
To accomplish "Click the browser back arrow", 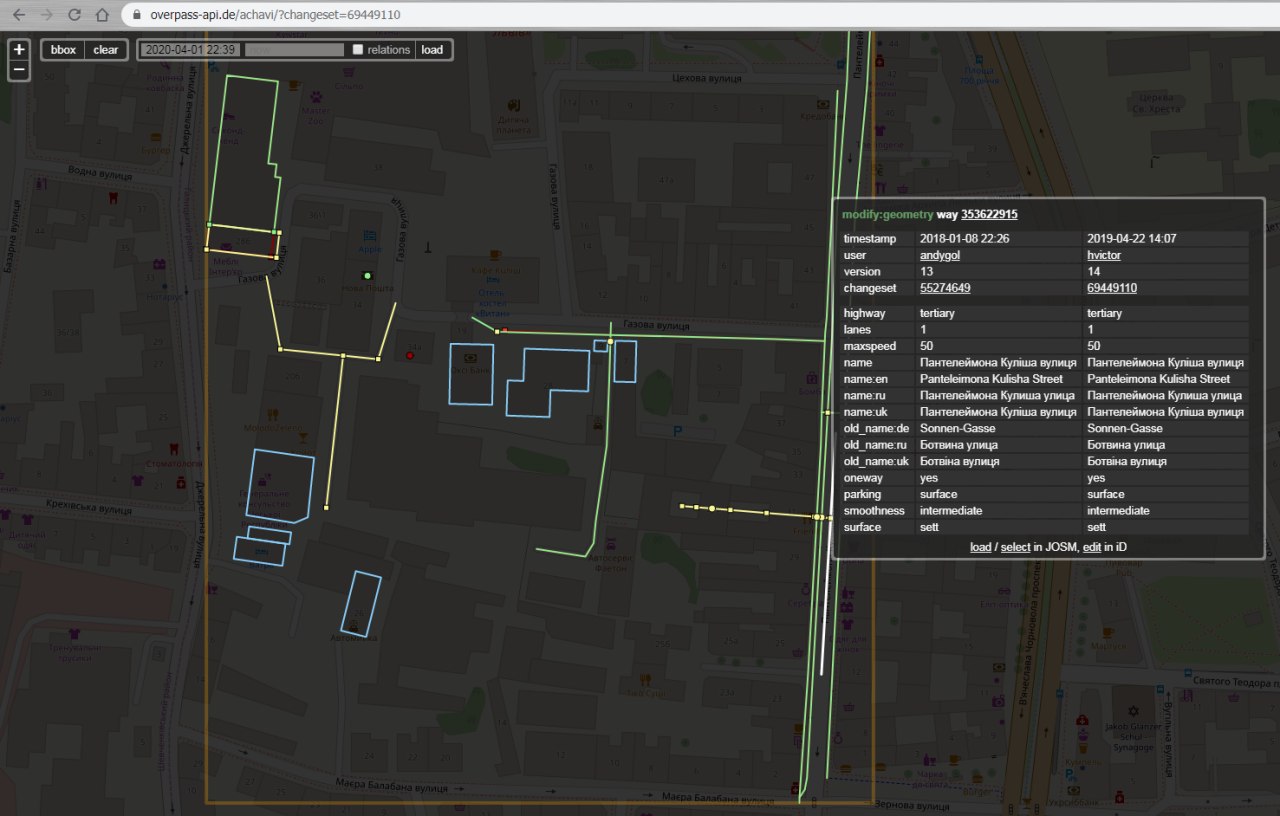I will [x=18, y=15].
